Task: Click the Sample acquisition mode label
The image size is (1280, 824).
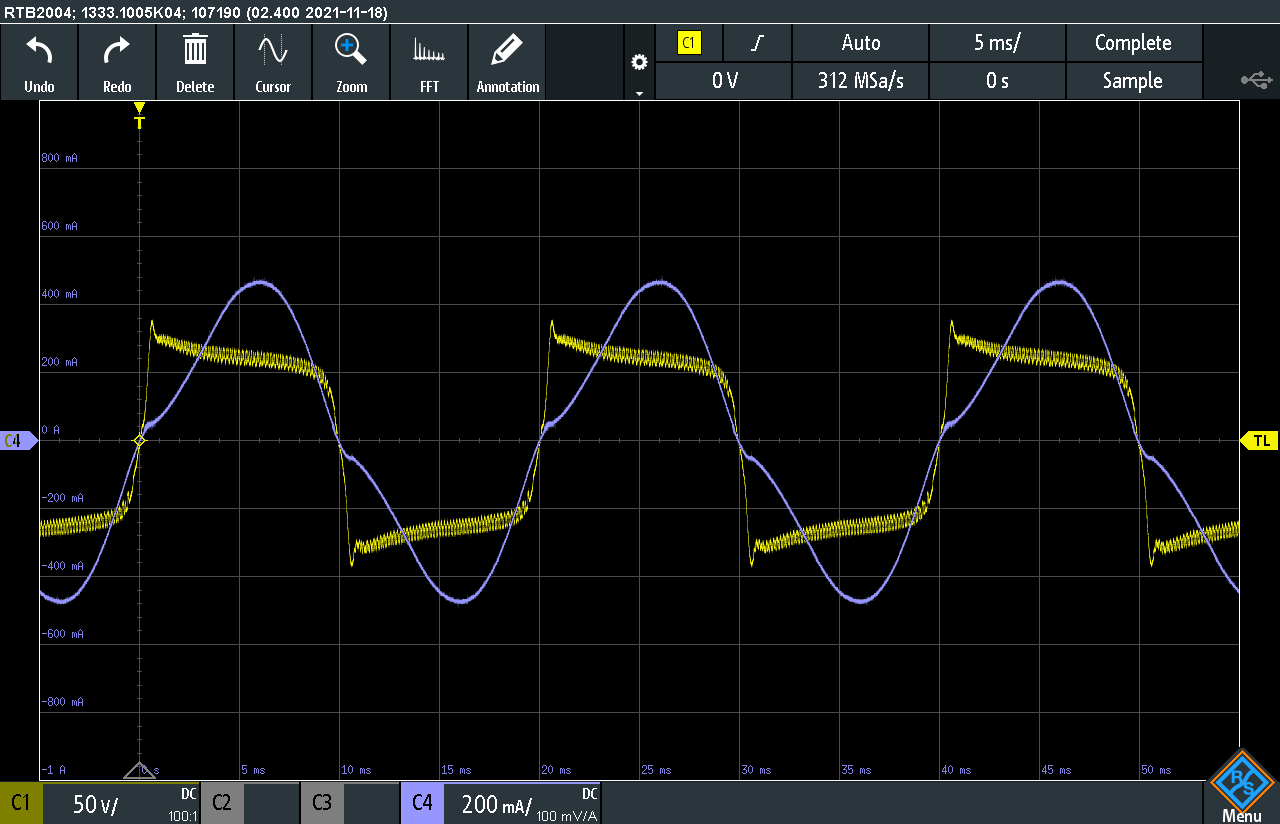Action: [1134, 81]
